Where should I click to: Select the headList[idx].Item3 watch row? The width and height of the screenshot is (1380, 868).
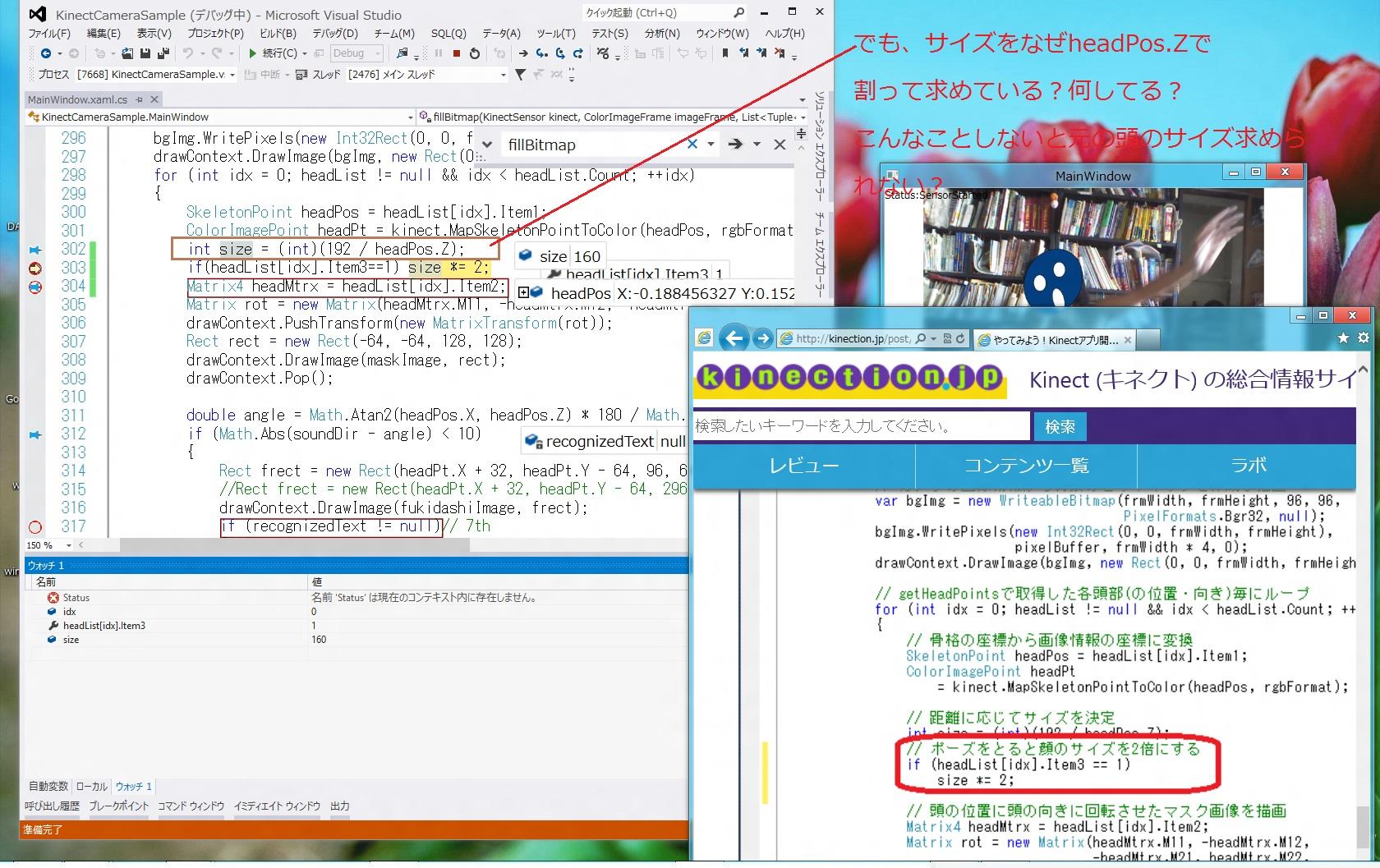click(357, 626)
